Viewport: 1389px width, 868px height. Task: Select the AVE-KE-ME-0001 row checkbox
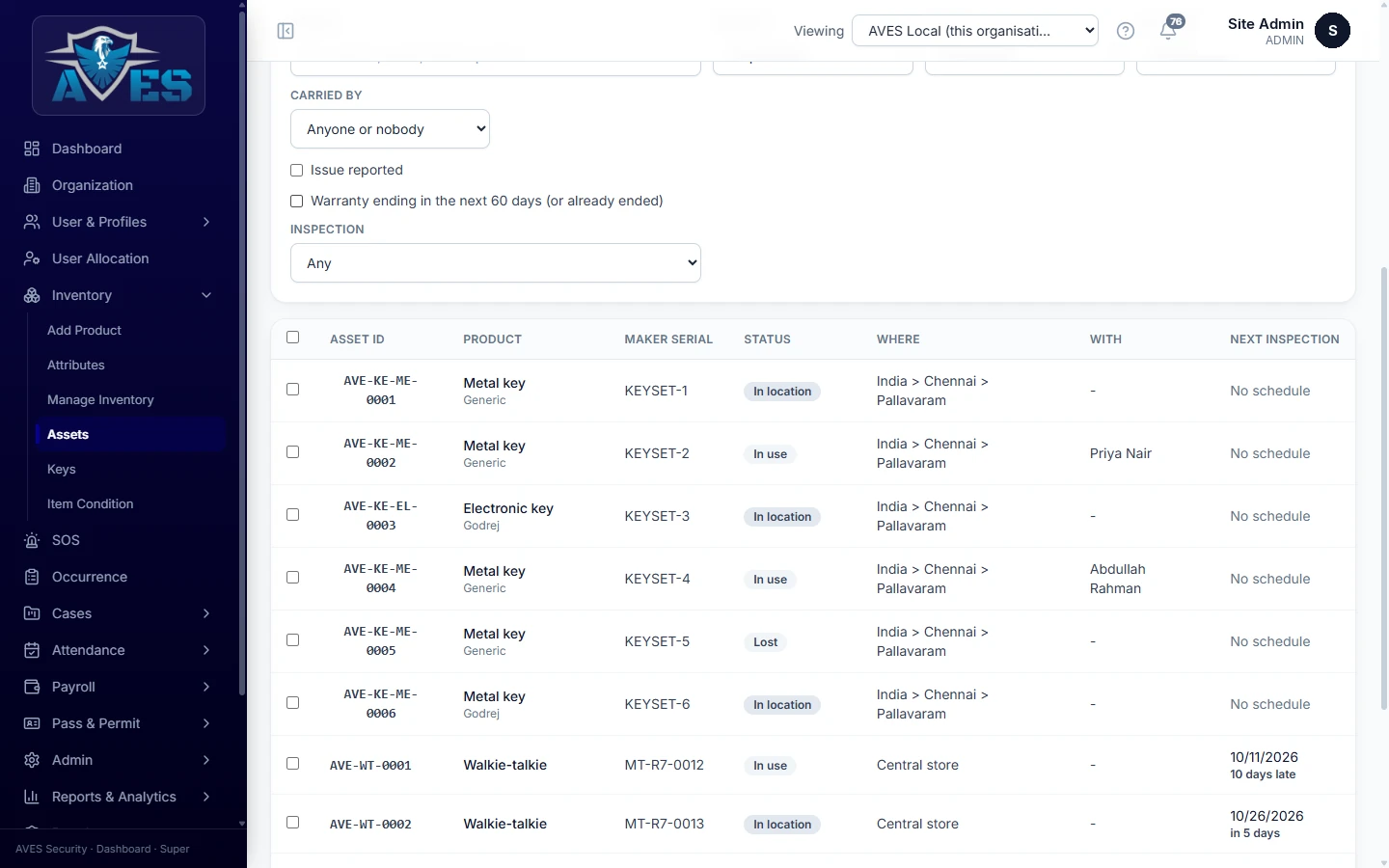point(293,390)
